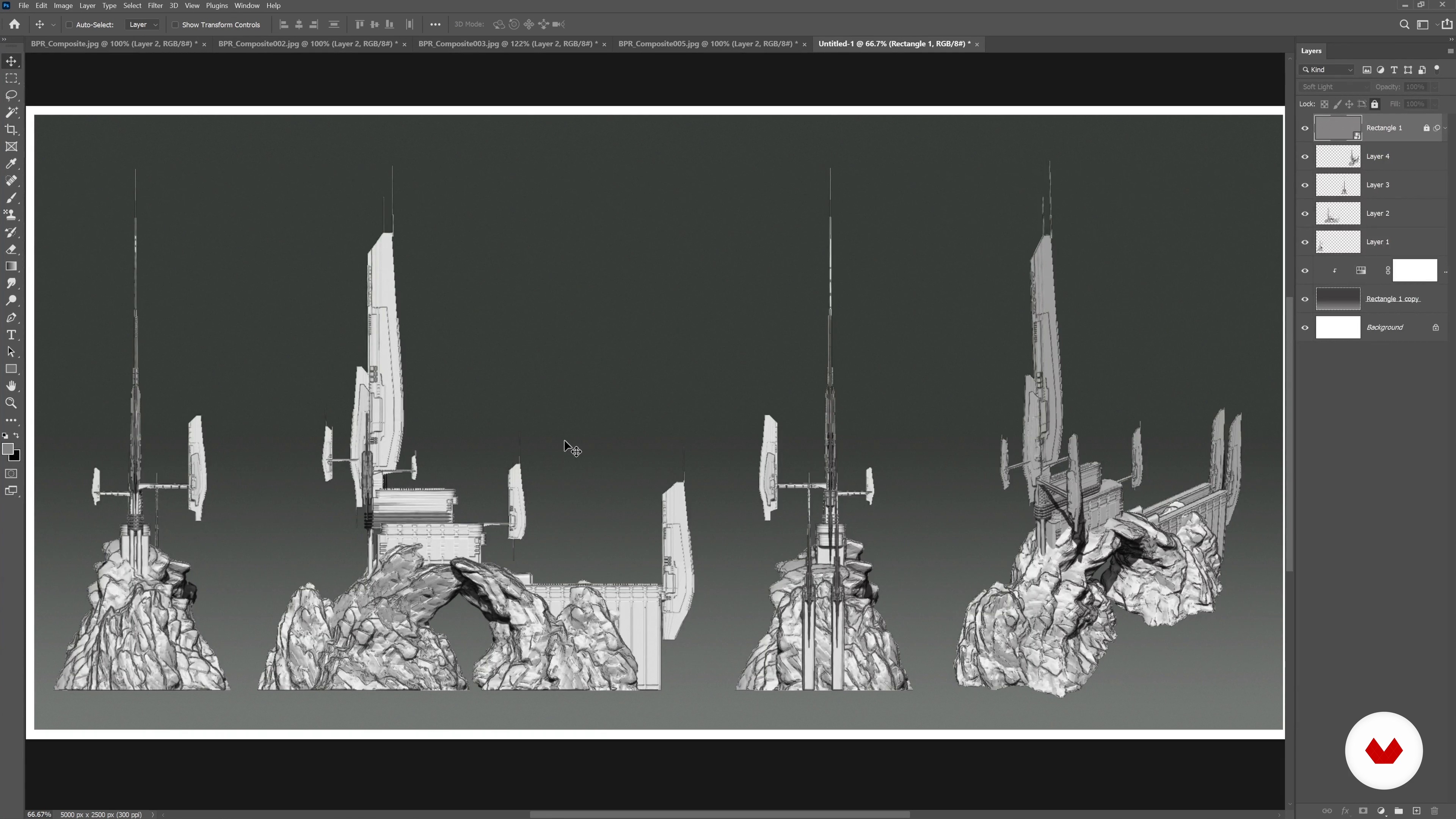Open the Auto-Select Layer dropdown

coord(143,25)
